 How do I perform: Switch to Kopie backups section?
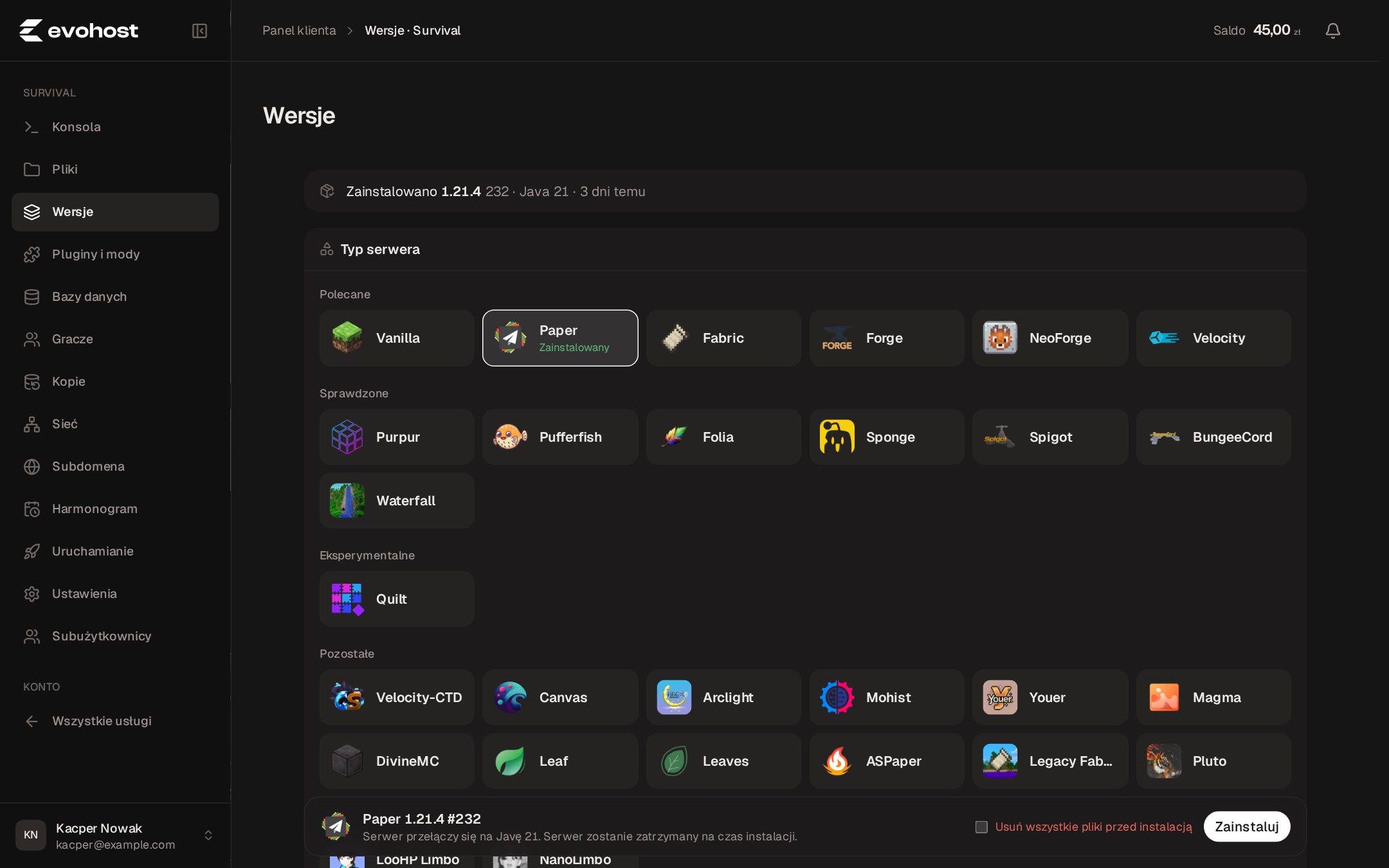[115, 382]
